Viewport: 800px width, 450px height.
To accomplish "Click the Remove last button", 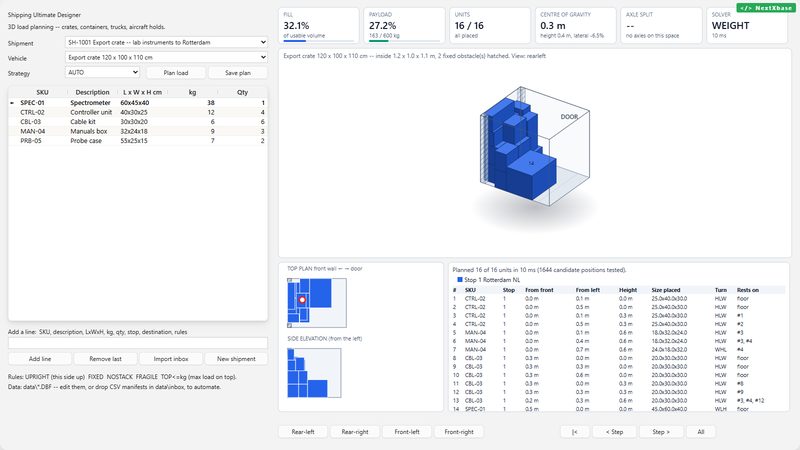I will 105,359.
